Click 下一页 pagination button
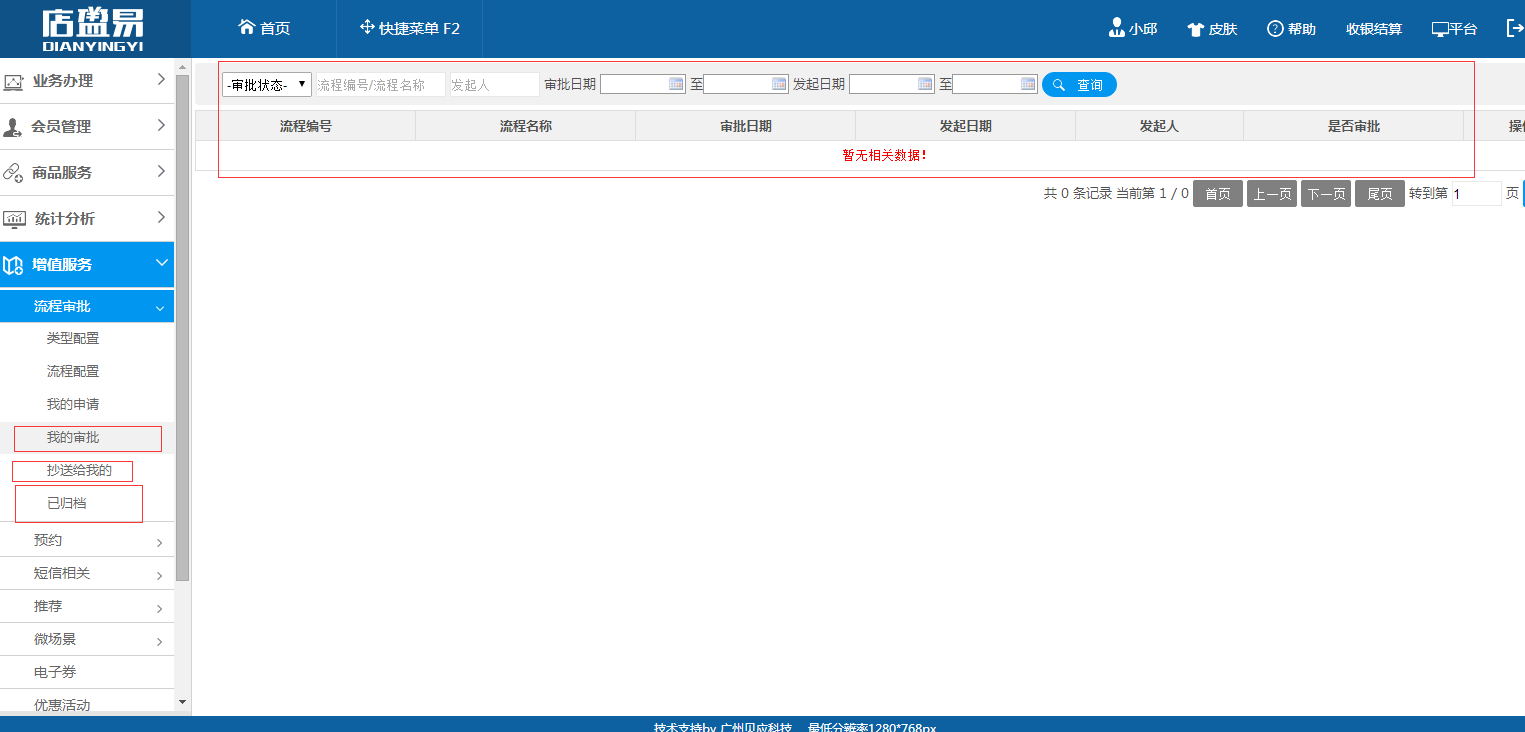Image resolution: width=1525 pixels, height=732 pixels. click(1326, 194)
